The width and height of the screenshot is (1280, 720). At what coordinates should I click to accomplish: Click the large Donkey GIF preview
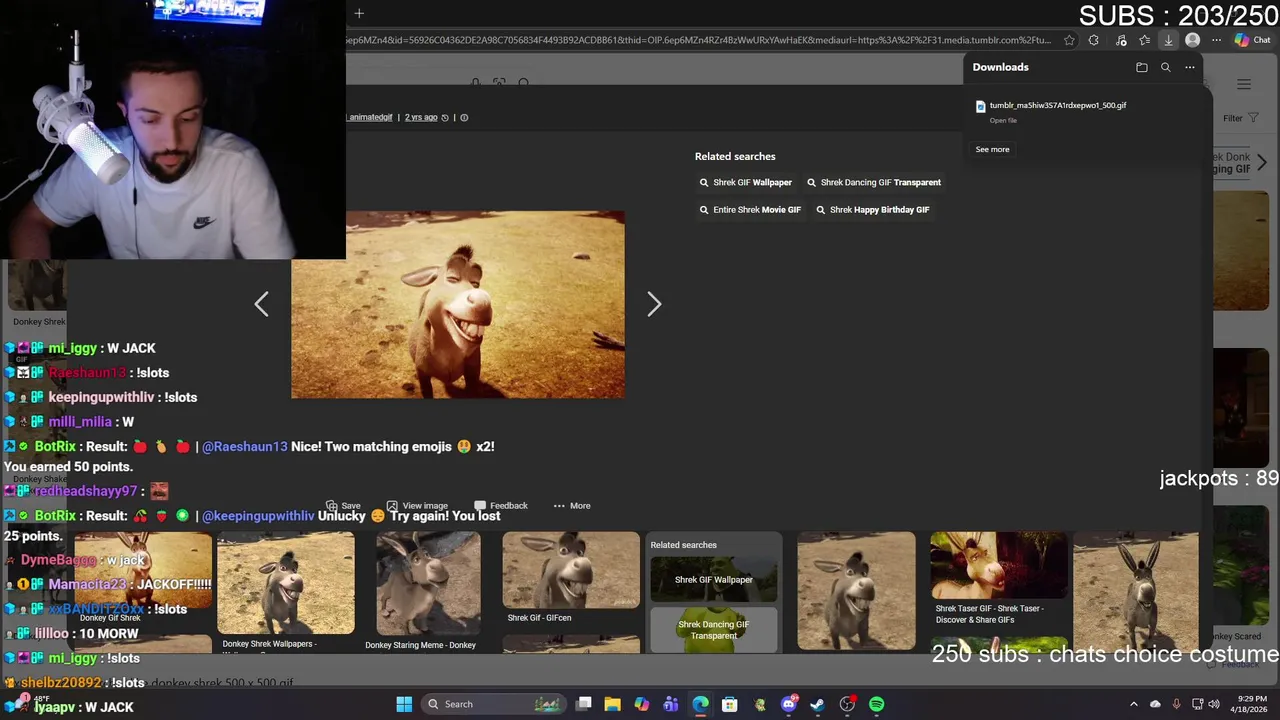pos(458,305)
